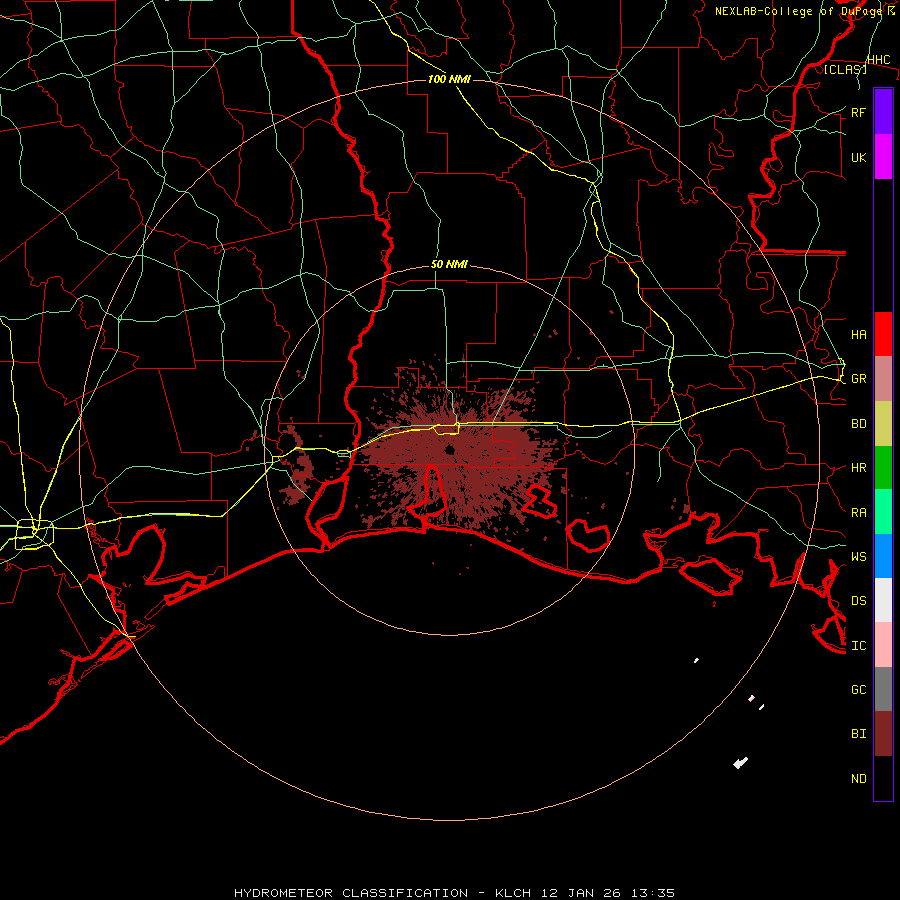Click the [CLAS] label under HHC

point(845,69)
